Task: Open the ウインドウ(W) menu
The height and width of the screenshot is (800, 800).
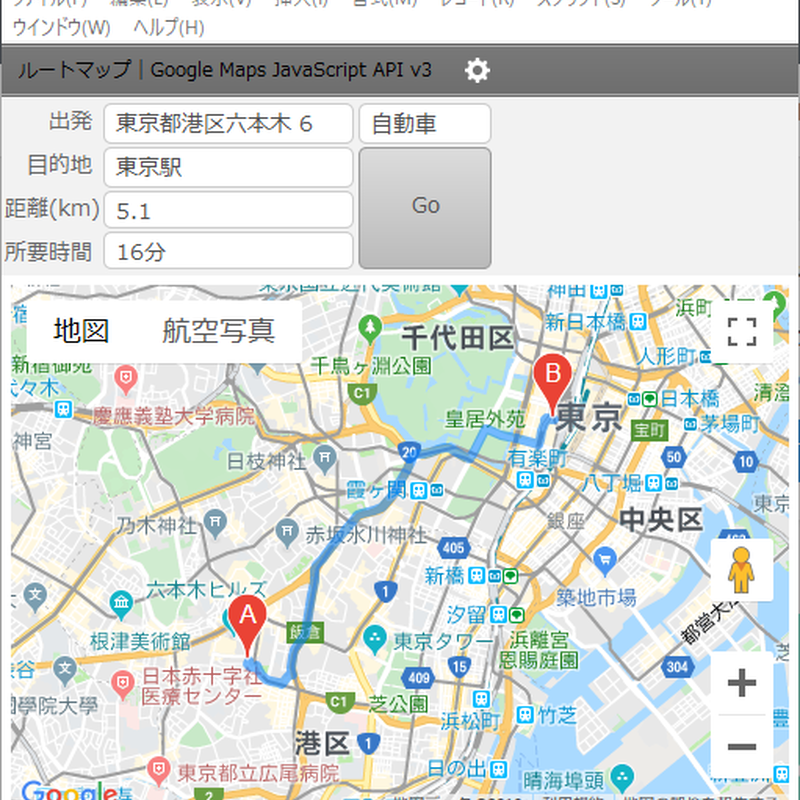Action: [61, 28]
